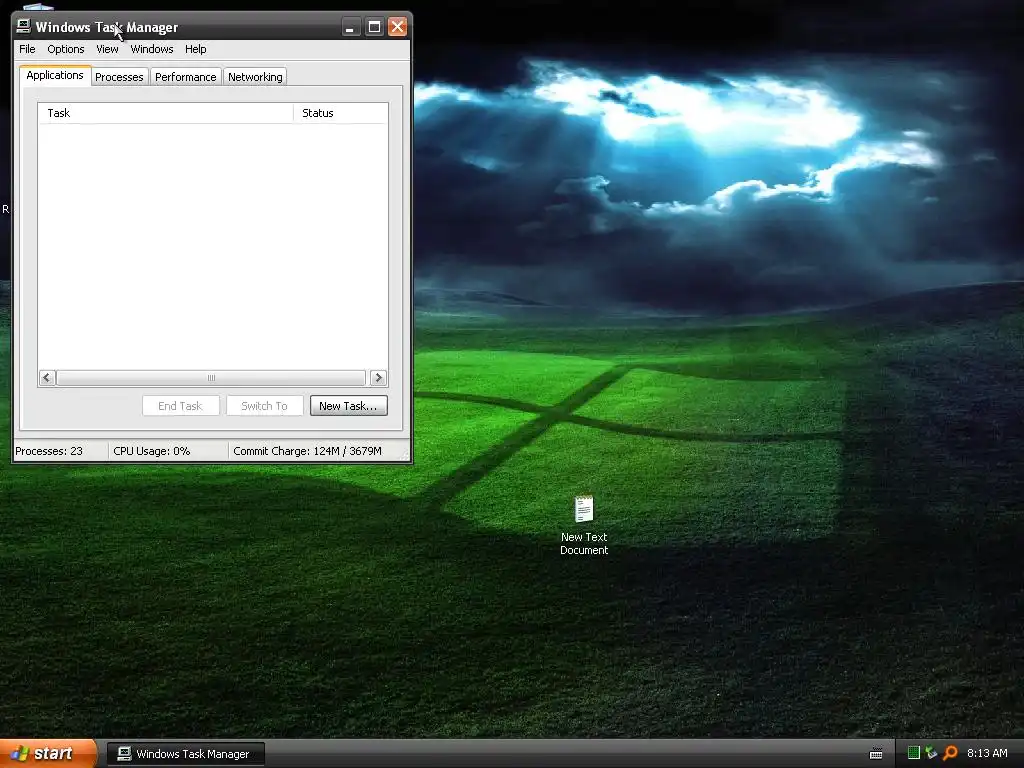Open the Options menu
Screen dimensions: 1024x768
coord(65,49)
